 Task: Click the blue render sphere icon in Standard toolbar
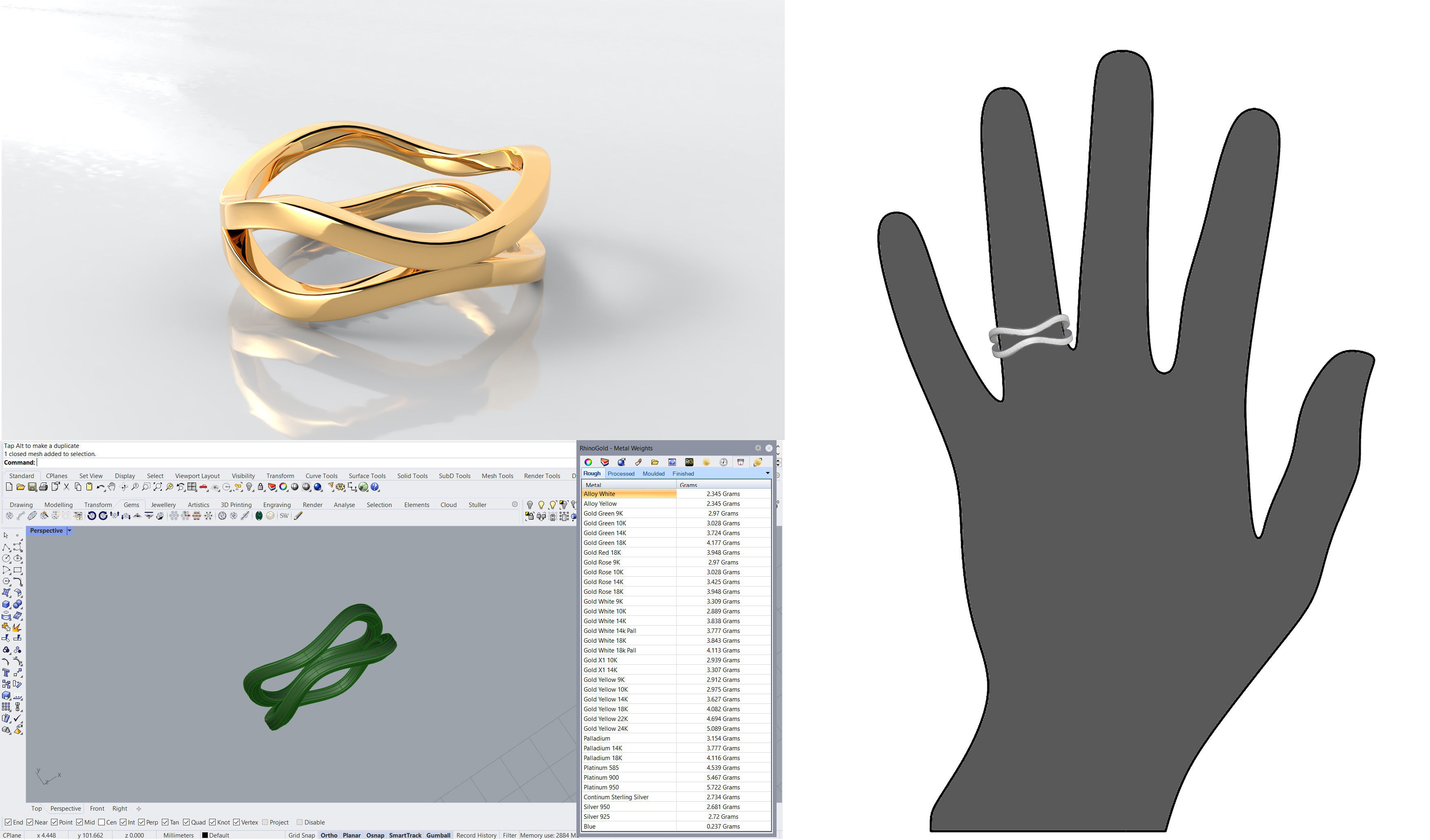click(x=318, y=487)
